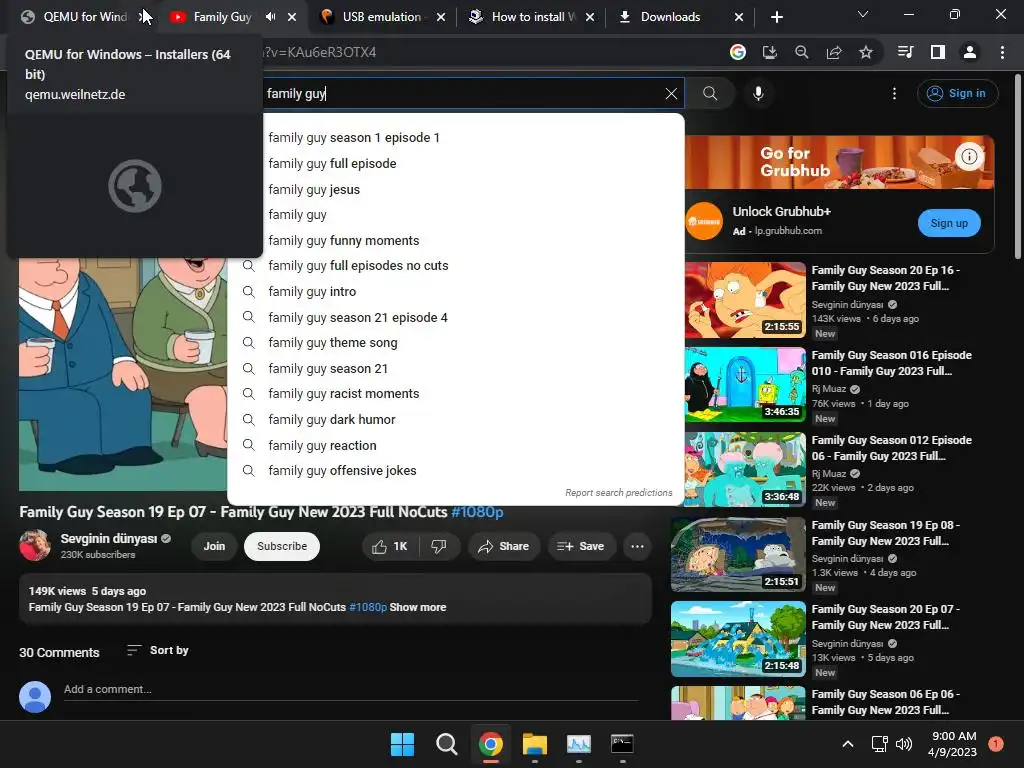
Task: Open YouTube settings three-dot menu
Action: click(x=894, y=93)
